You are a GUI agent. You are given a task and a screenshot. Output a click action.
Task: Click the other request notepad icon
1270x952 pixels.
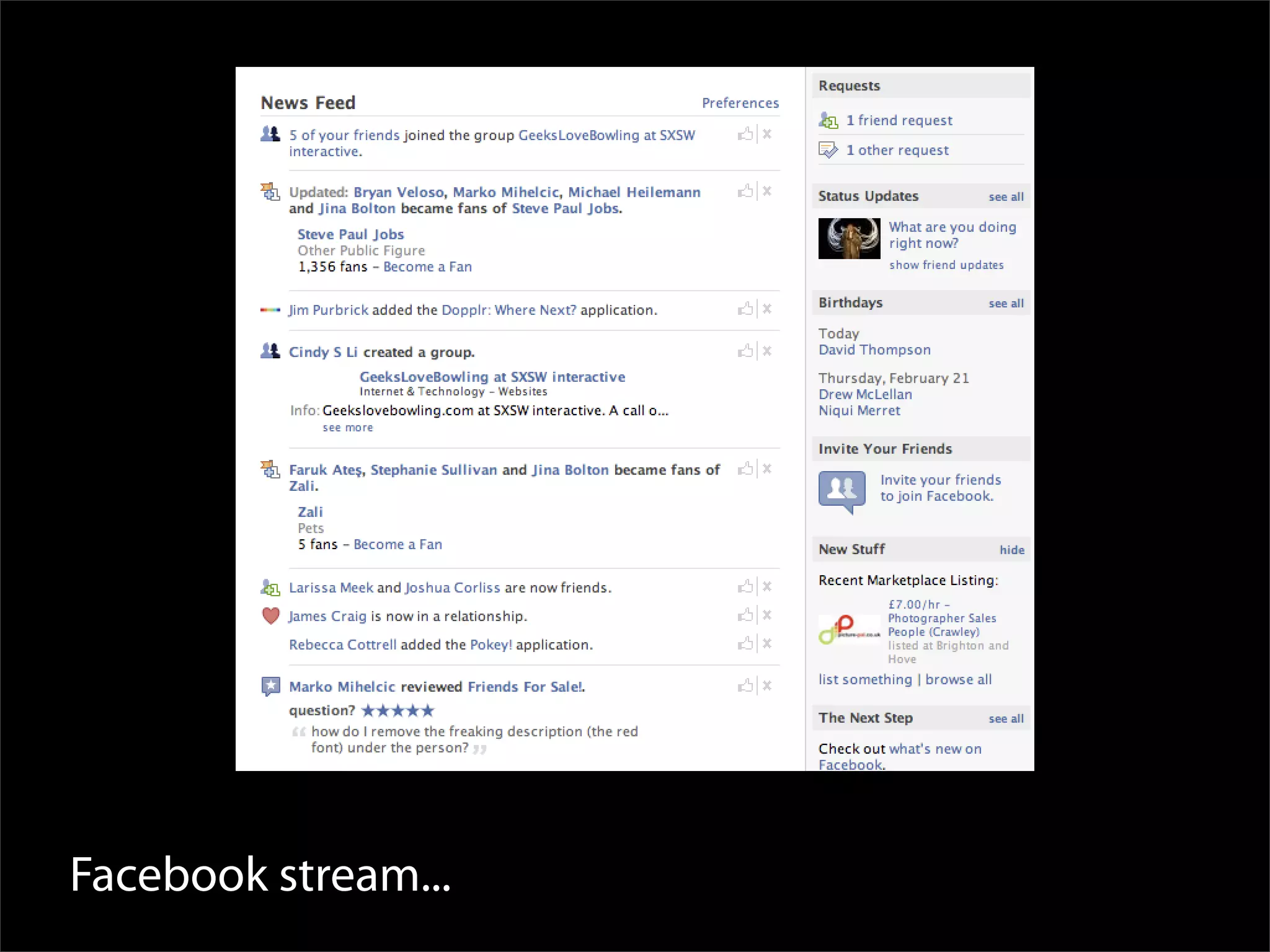(828, 150)
